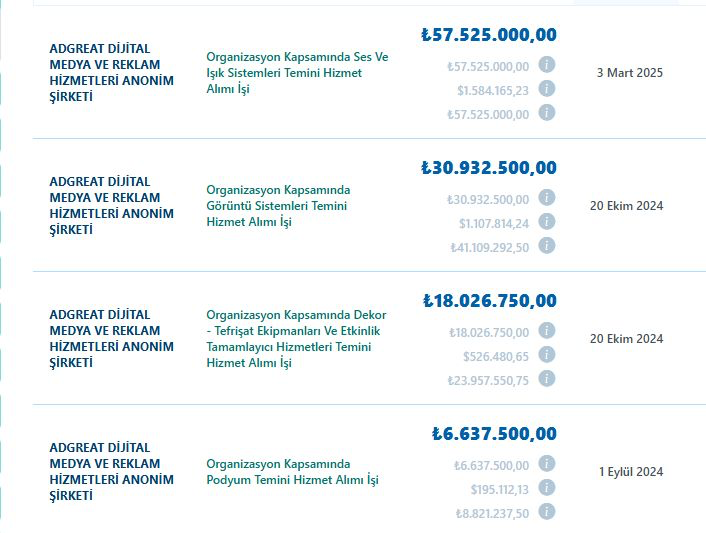Click info icon beside ₺41.109.292,50
Viewport: 706px width, 533px height.
coord(547,246)
